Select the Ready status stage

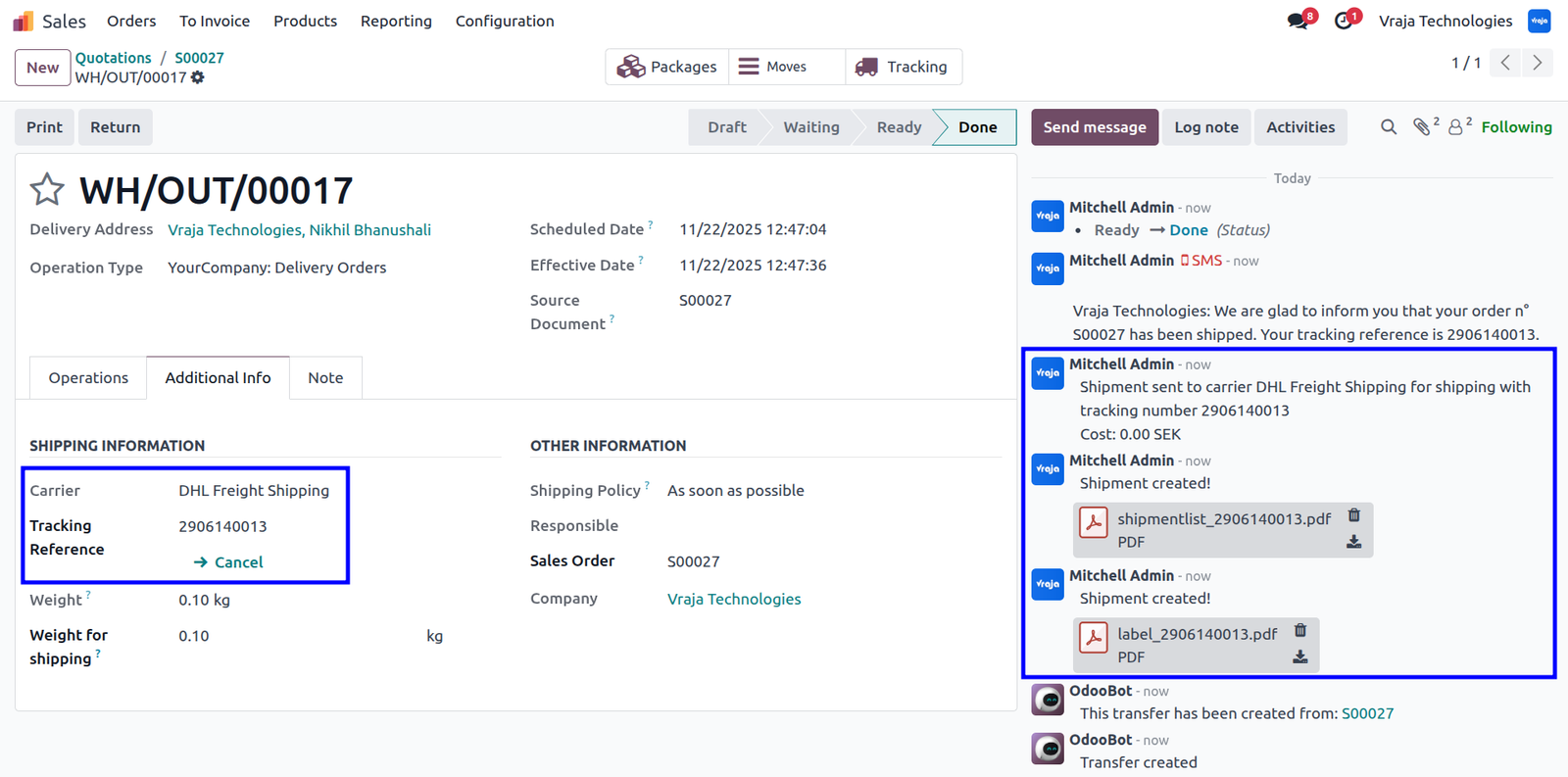click(x=899, y=127)
